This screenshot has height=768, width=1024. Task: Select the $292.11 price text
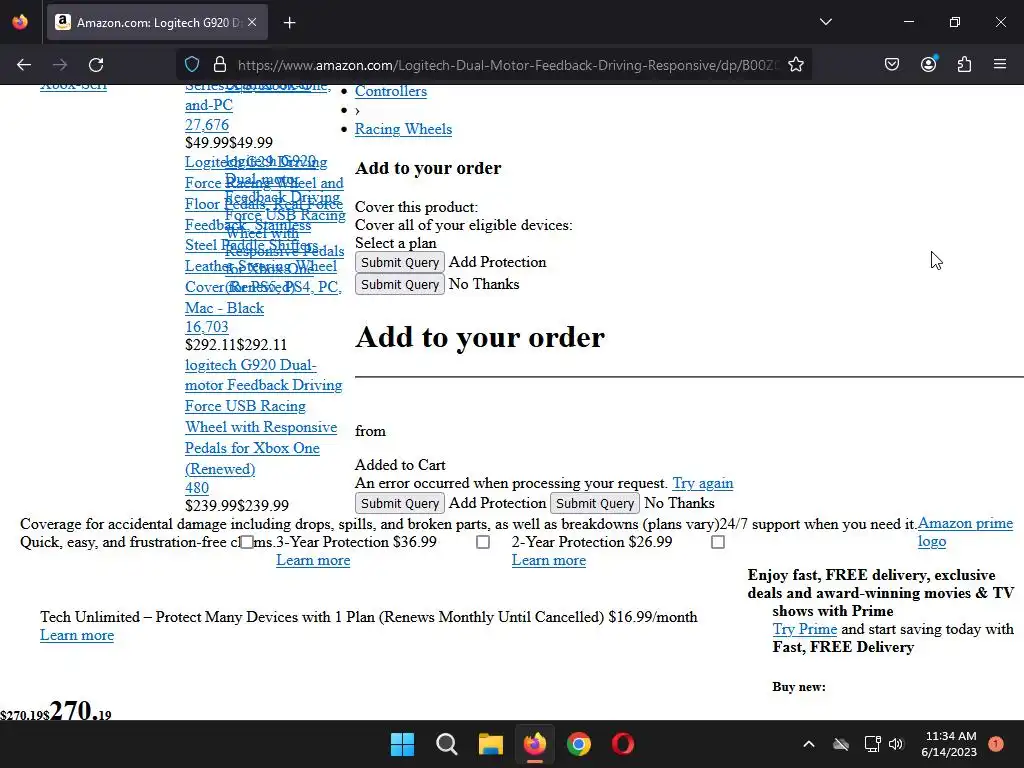(236, 345)
